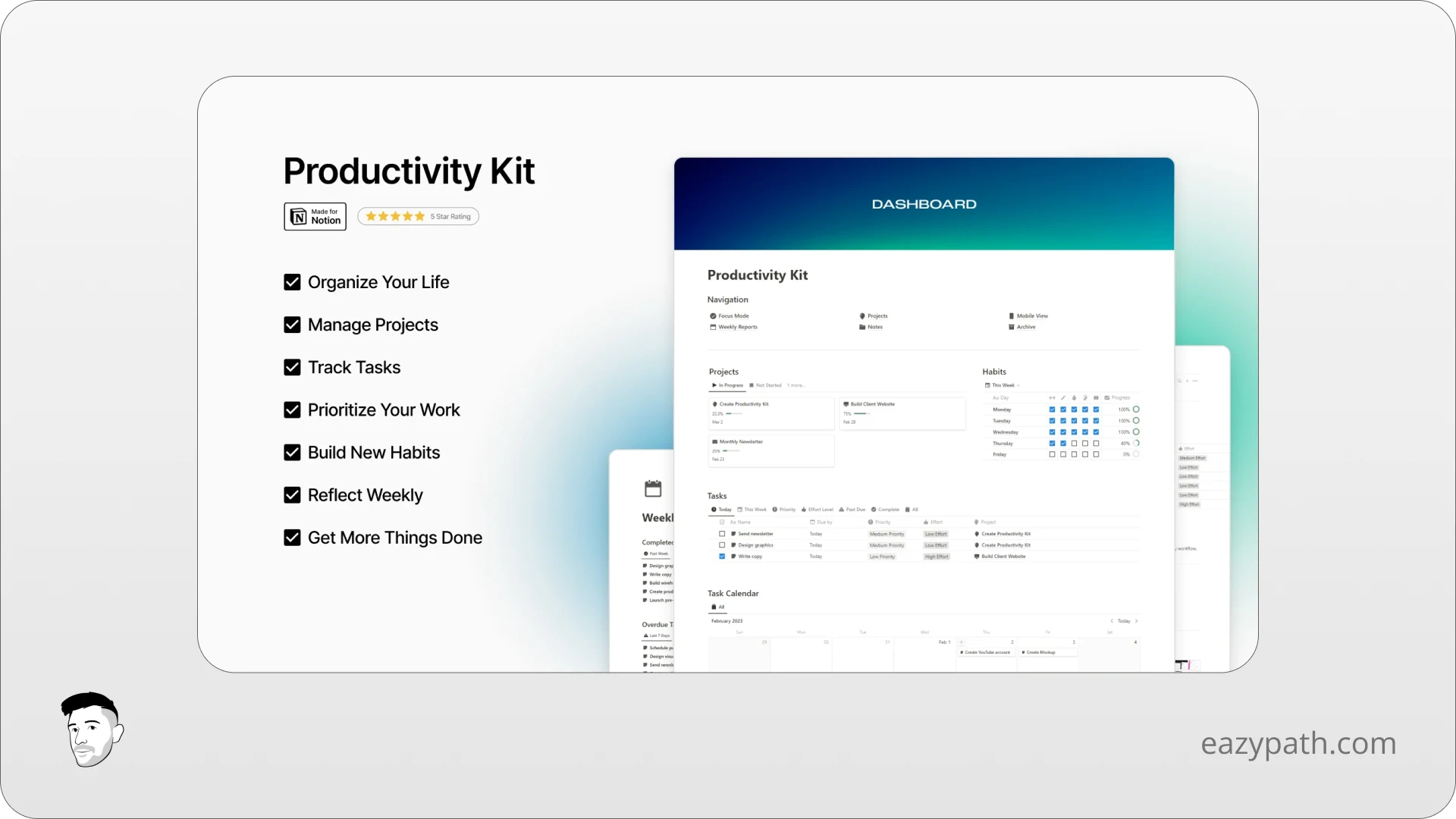Tick Thursday's last habit checkbox
This screenshot has height=819, width=1456.
pyautogui.click(x=1096, y=444)
